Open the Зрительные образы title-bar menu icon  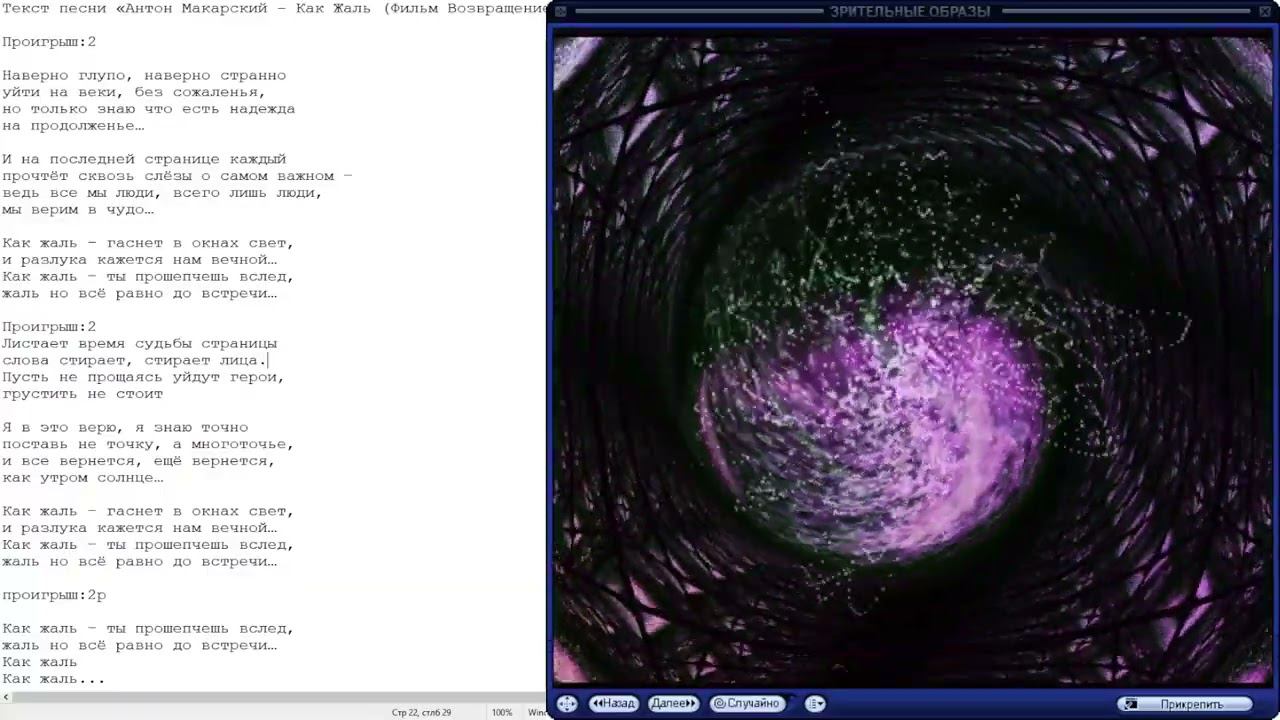561,11
